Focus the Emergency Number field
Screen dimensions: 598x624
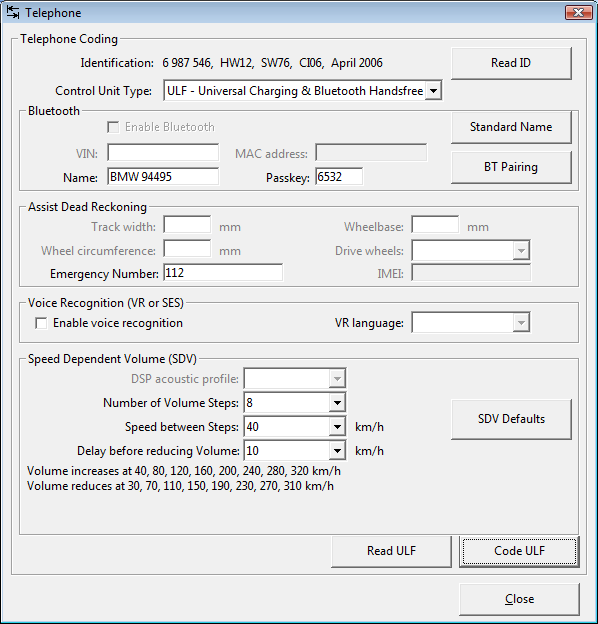tap(223, 273)
